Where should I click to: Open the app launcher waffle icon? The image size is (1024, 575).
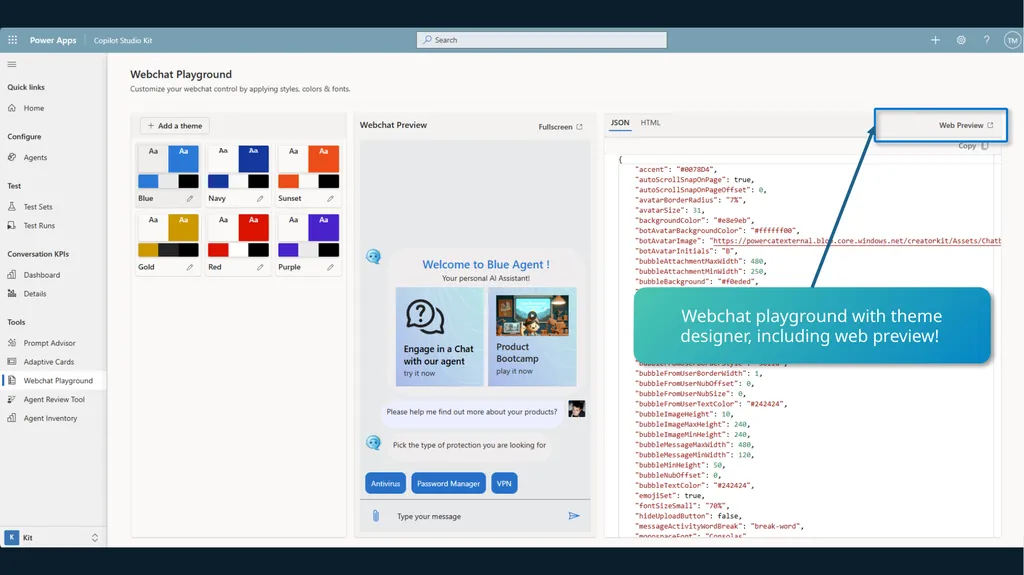tap(12, 40)
